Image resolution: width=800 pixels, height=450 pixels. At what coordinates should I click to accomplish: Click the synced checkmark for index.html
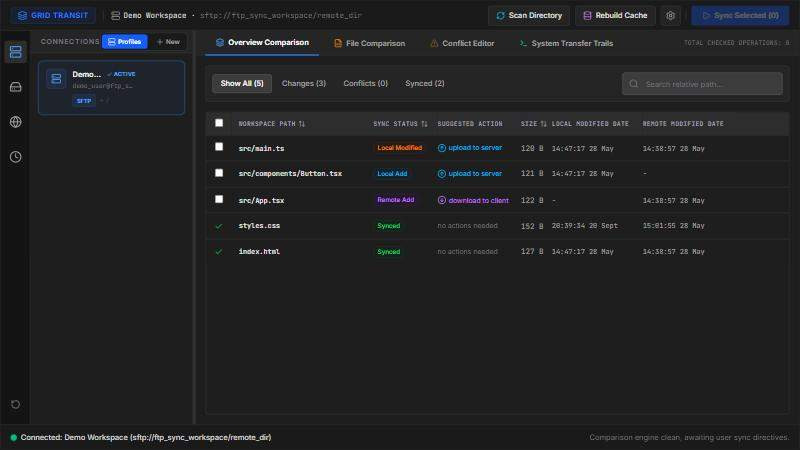219,252
